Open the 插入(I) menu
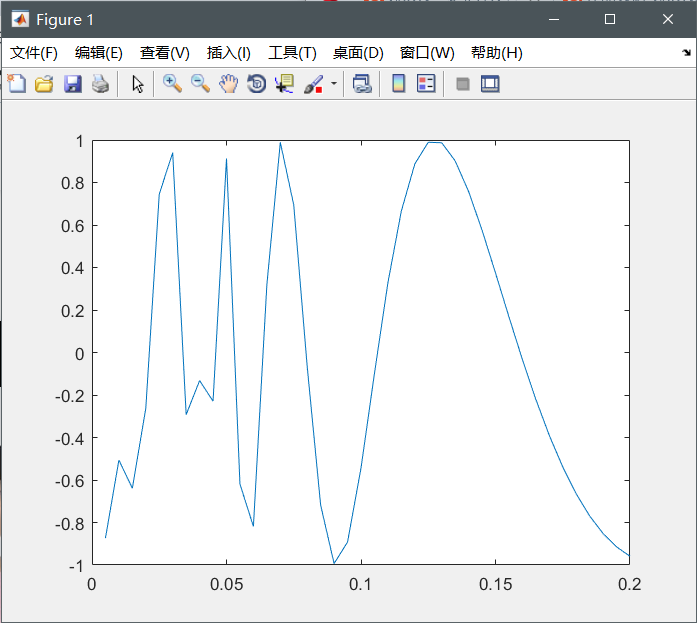Viewport: 697px width, 623px height. 228,53
